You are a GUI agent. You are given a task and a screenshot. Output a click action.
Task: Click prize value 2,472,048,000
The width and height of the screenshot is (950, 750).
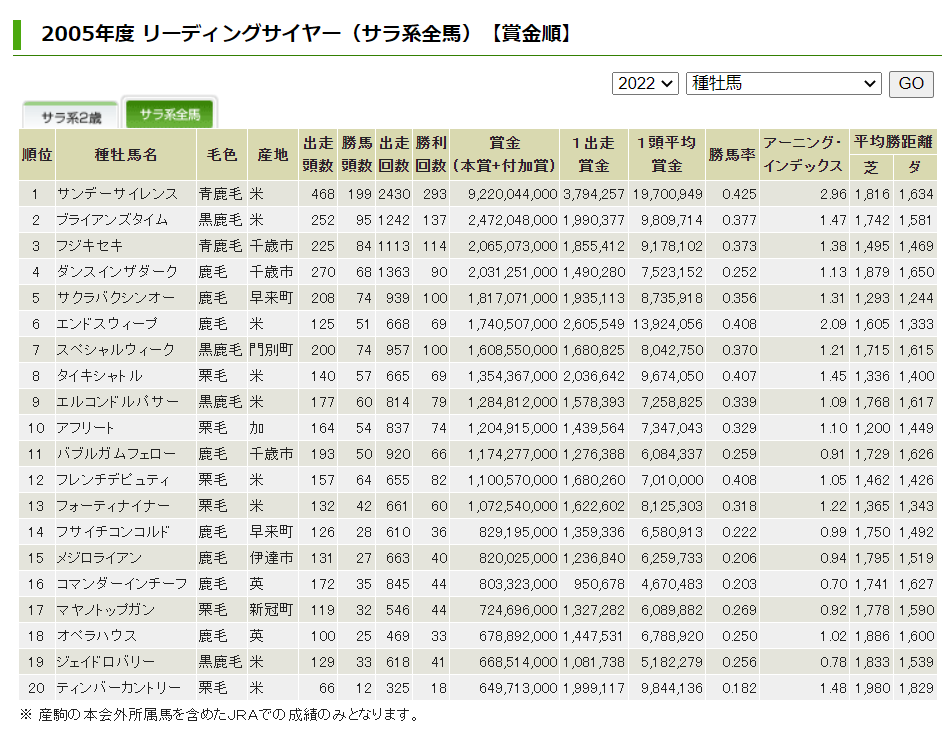pyautogui.click(x=512, y=220)
